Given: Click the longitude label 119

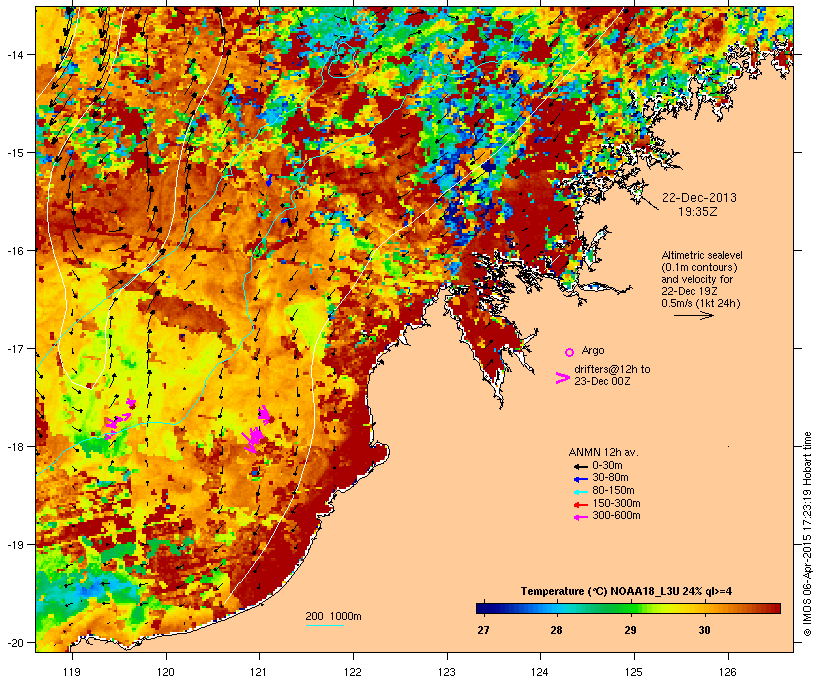Looking at the screenshot, I should pyautogui.click(x=72, y=672).
